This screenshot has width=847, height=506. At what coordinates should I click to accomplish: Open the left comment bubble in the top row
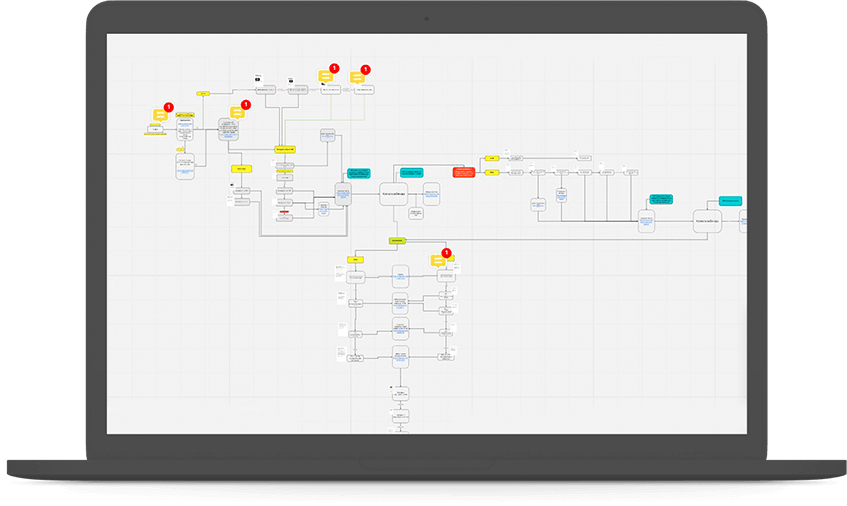325,76
